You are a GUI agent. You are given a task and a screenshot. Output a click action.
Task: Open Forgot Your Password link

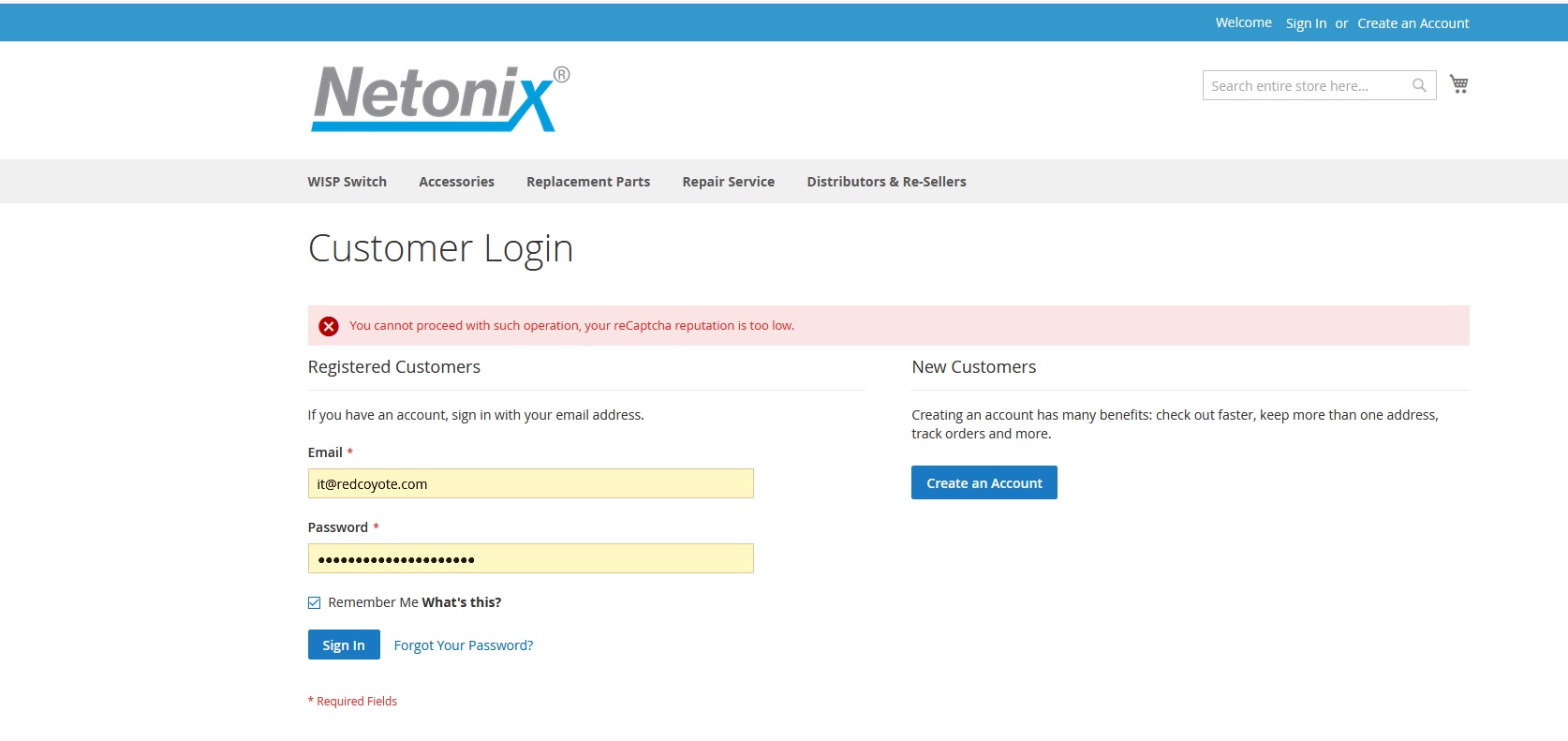click(x=464, y=645)
